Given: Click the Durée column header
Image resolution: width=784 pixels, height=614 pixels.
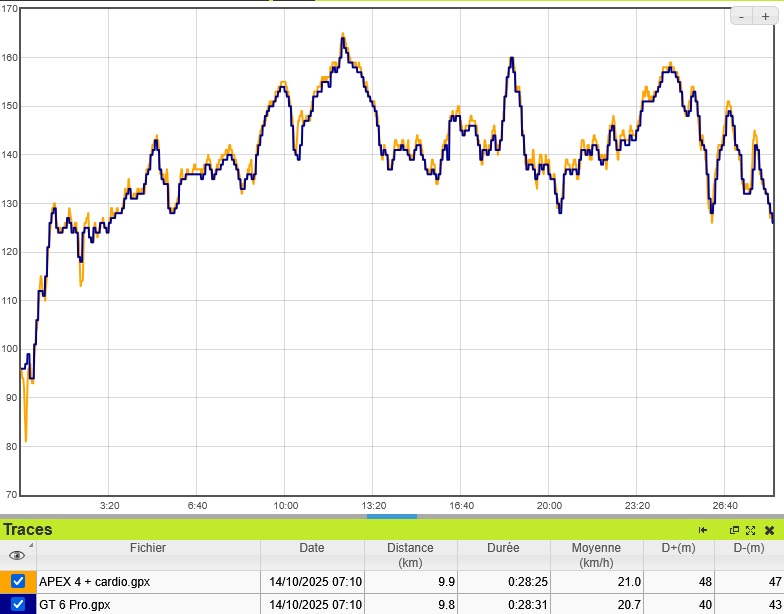Looking at the screenshot, I should 503,548.
